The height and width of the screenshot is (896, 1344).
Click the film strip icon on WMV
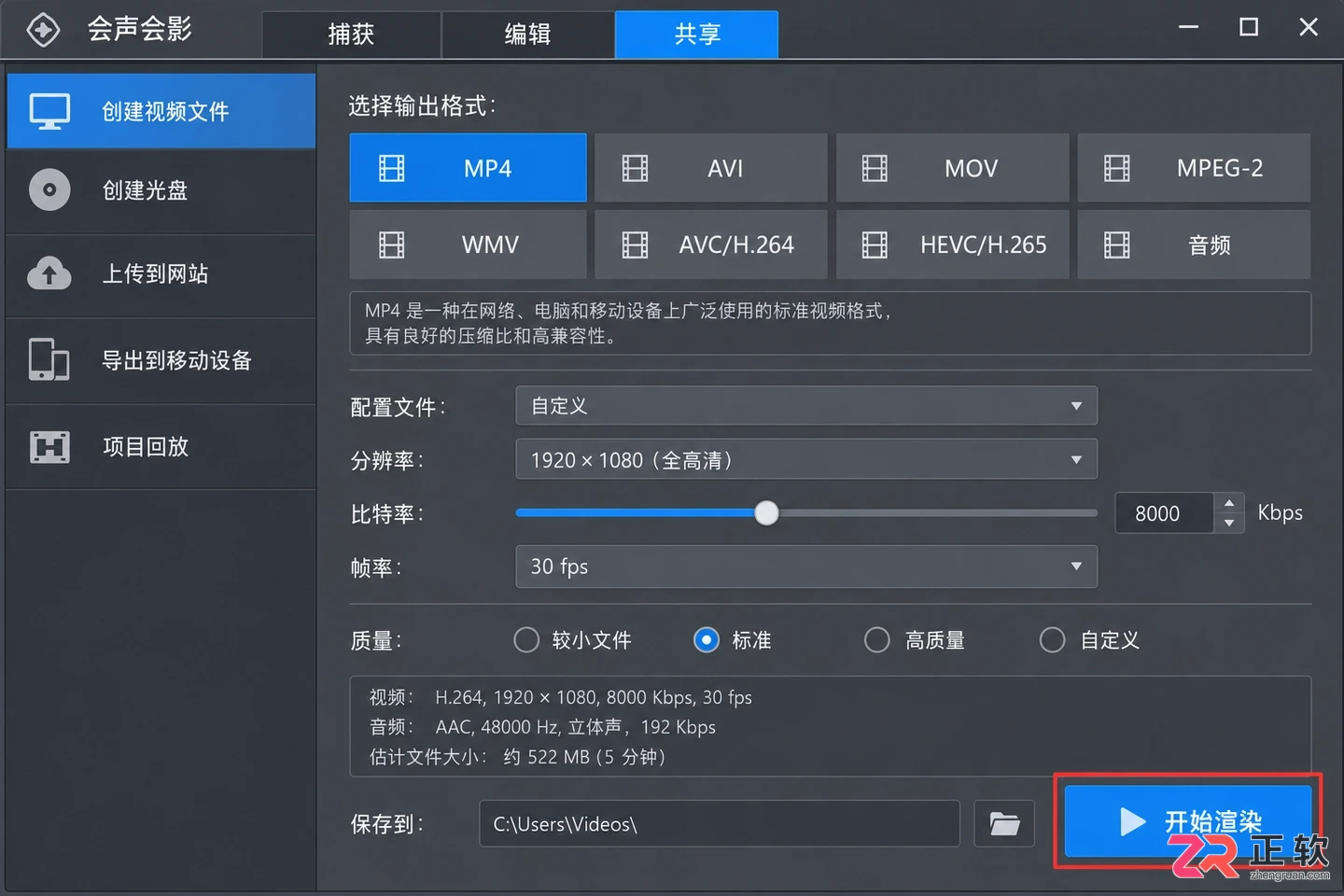point(391,245)
